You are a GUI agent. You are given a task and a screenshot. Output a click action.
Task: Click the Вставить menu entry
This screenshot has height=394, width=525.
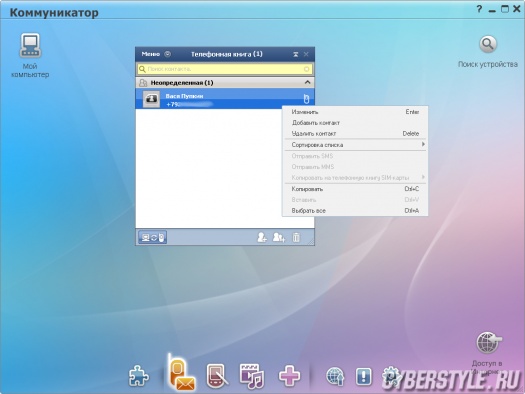point(355,200)
